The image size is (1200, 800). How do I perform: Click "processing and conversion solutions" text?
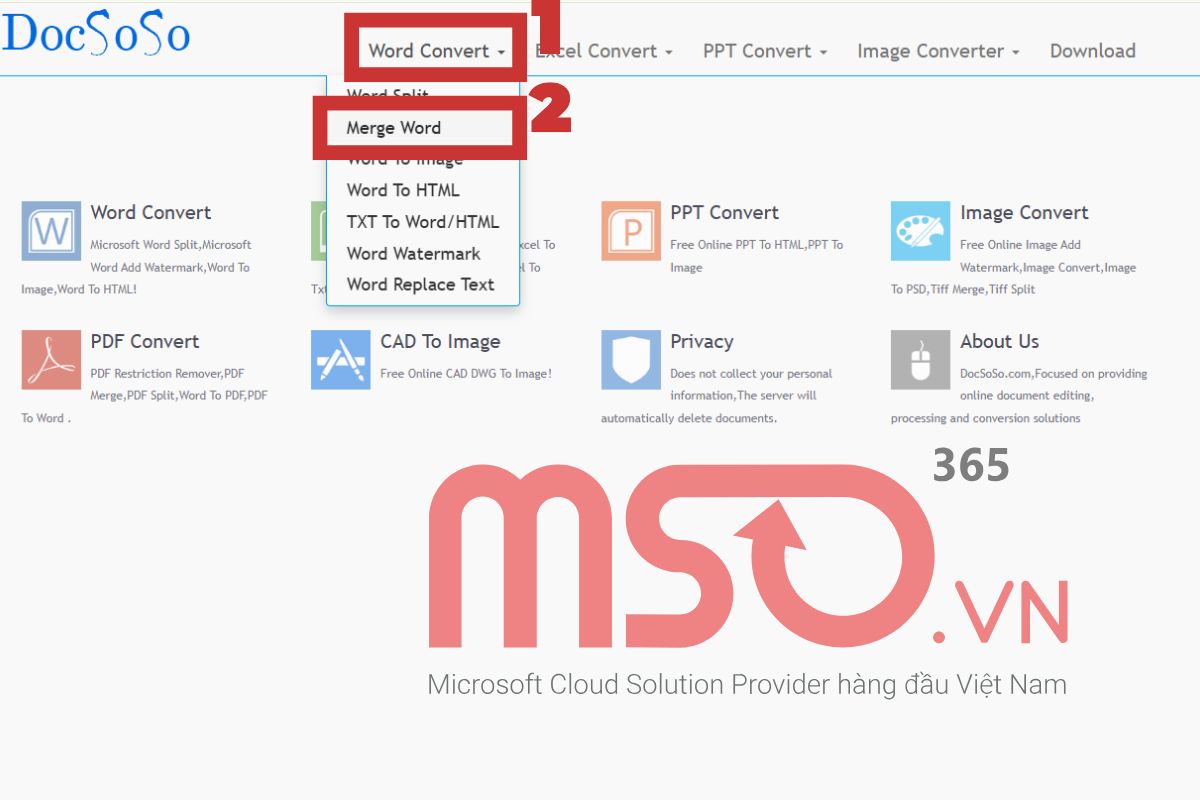tap(986, 419)
